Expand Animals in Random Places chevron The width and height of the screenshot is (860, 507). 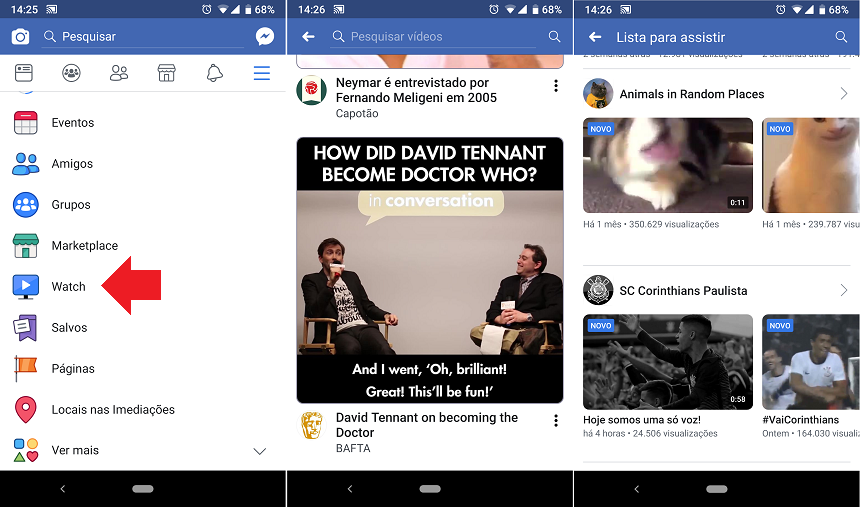click(844, 94)
